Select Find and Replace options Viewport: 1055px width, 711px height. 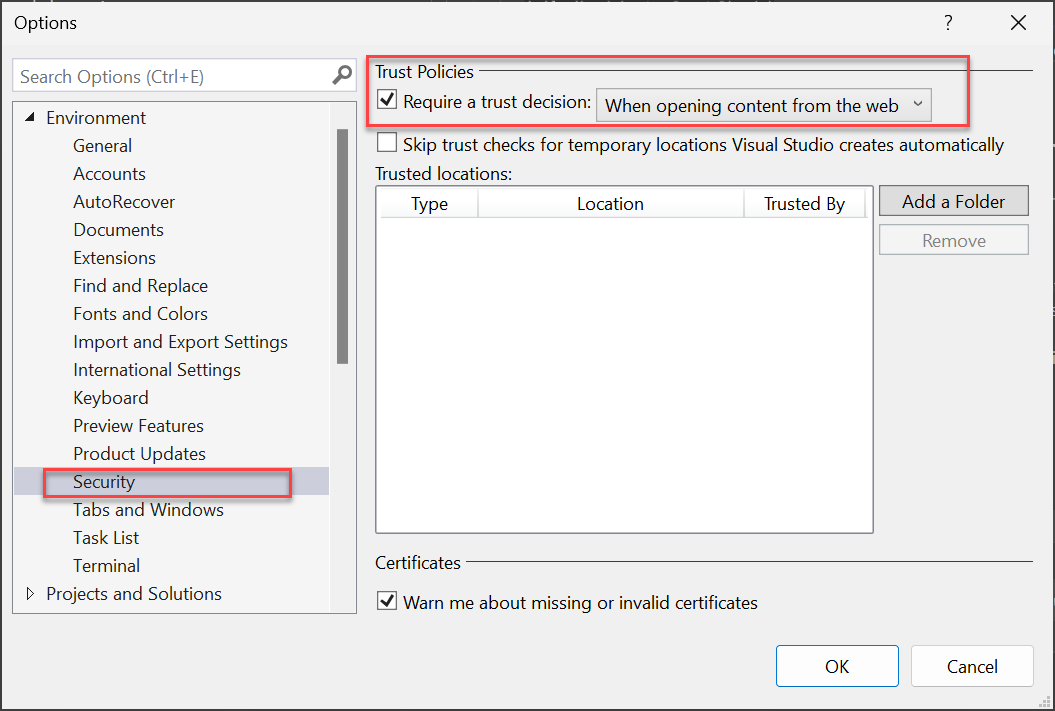click(x=141, y=286)
